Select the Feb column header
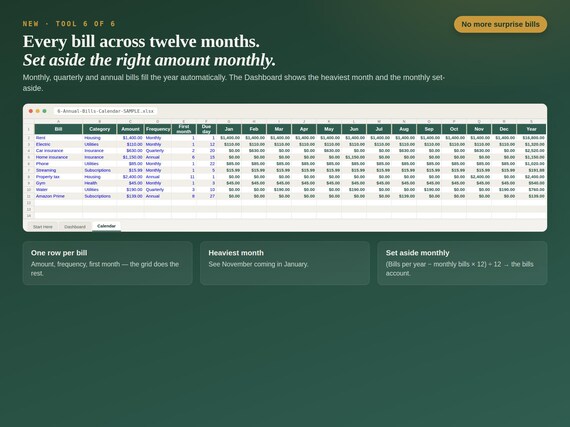 pyautogui.click(x=254, y=129)
